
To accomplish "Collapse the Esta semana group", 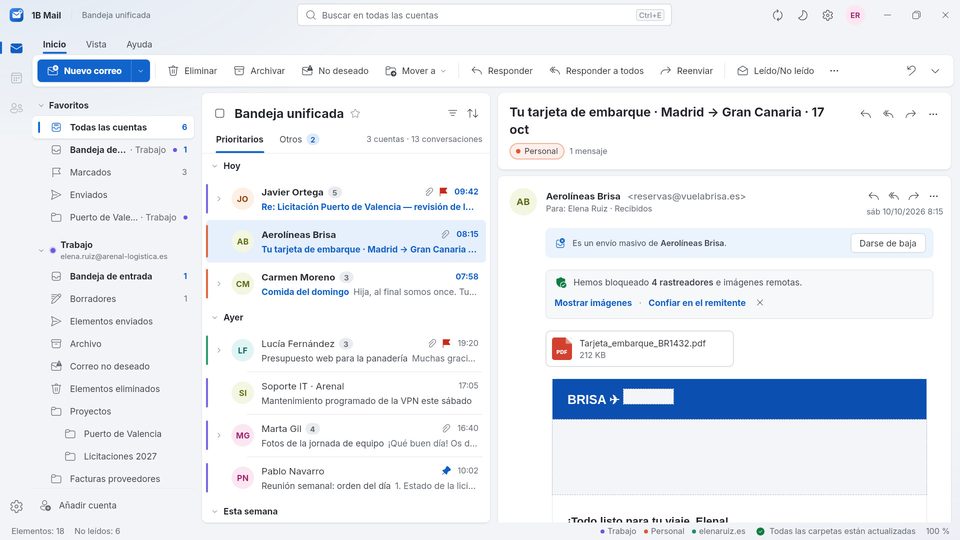I will pyautogui.click(x=215, y=512).
